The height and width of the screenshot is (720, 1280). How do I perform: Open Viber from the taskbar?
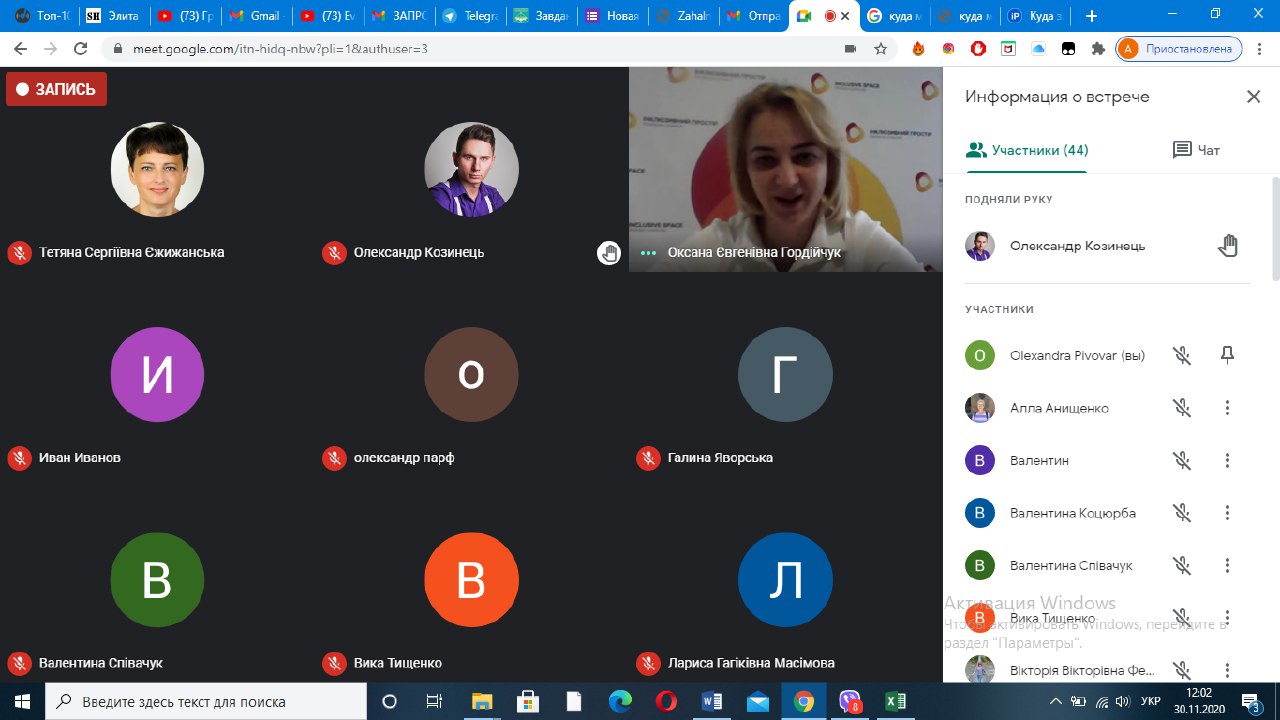(850, 701)
